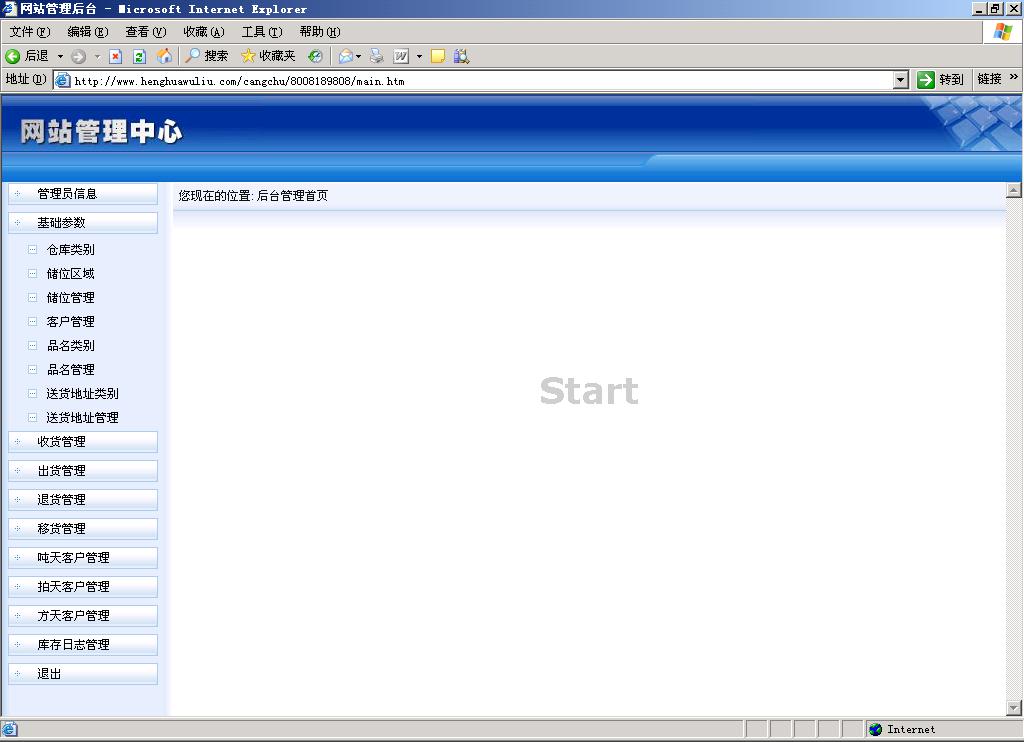Expand the 出货管理 section

83,471
